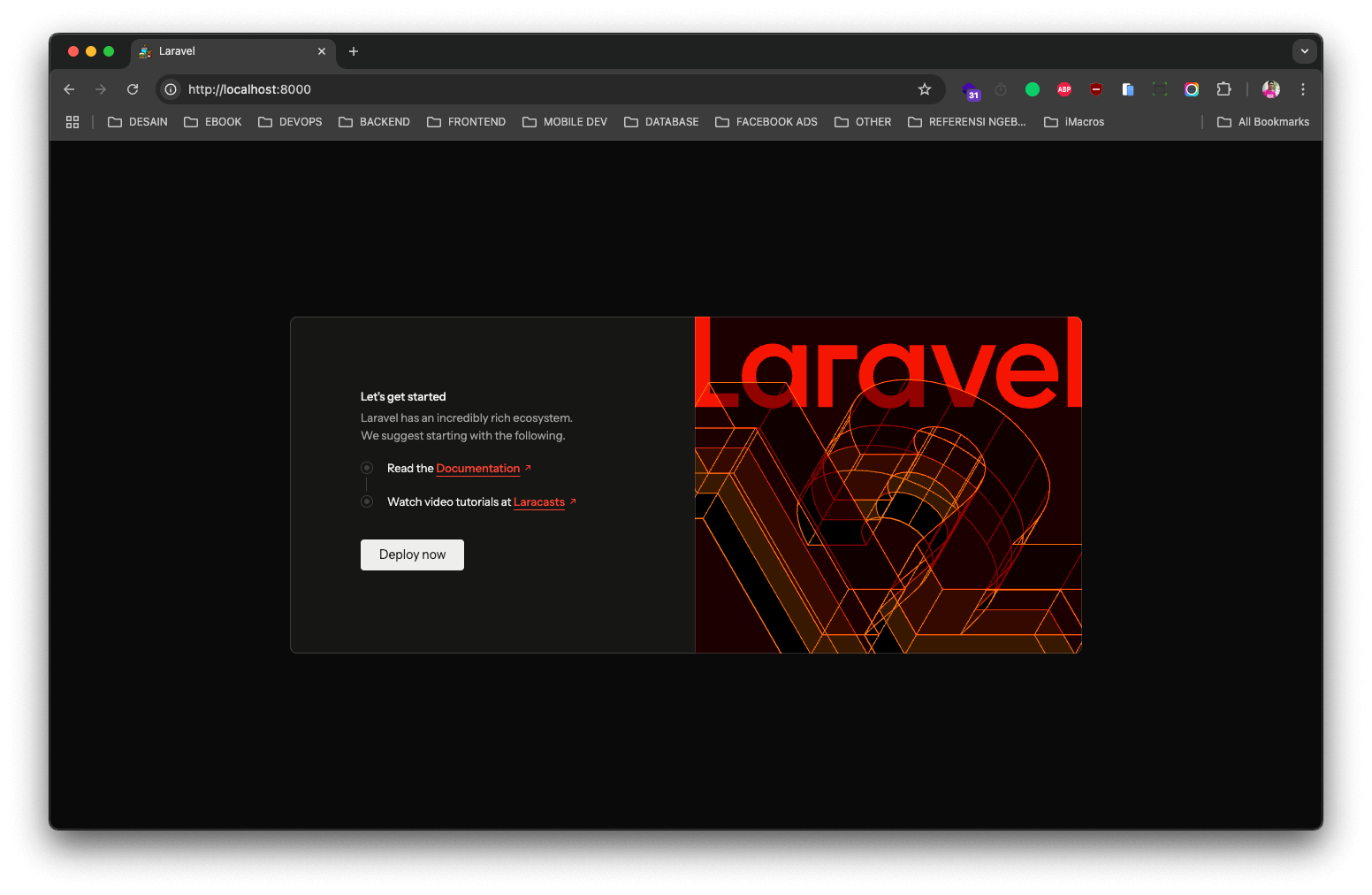
Task: View site information icon in address bar
Action: click(171, 89)
